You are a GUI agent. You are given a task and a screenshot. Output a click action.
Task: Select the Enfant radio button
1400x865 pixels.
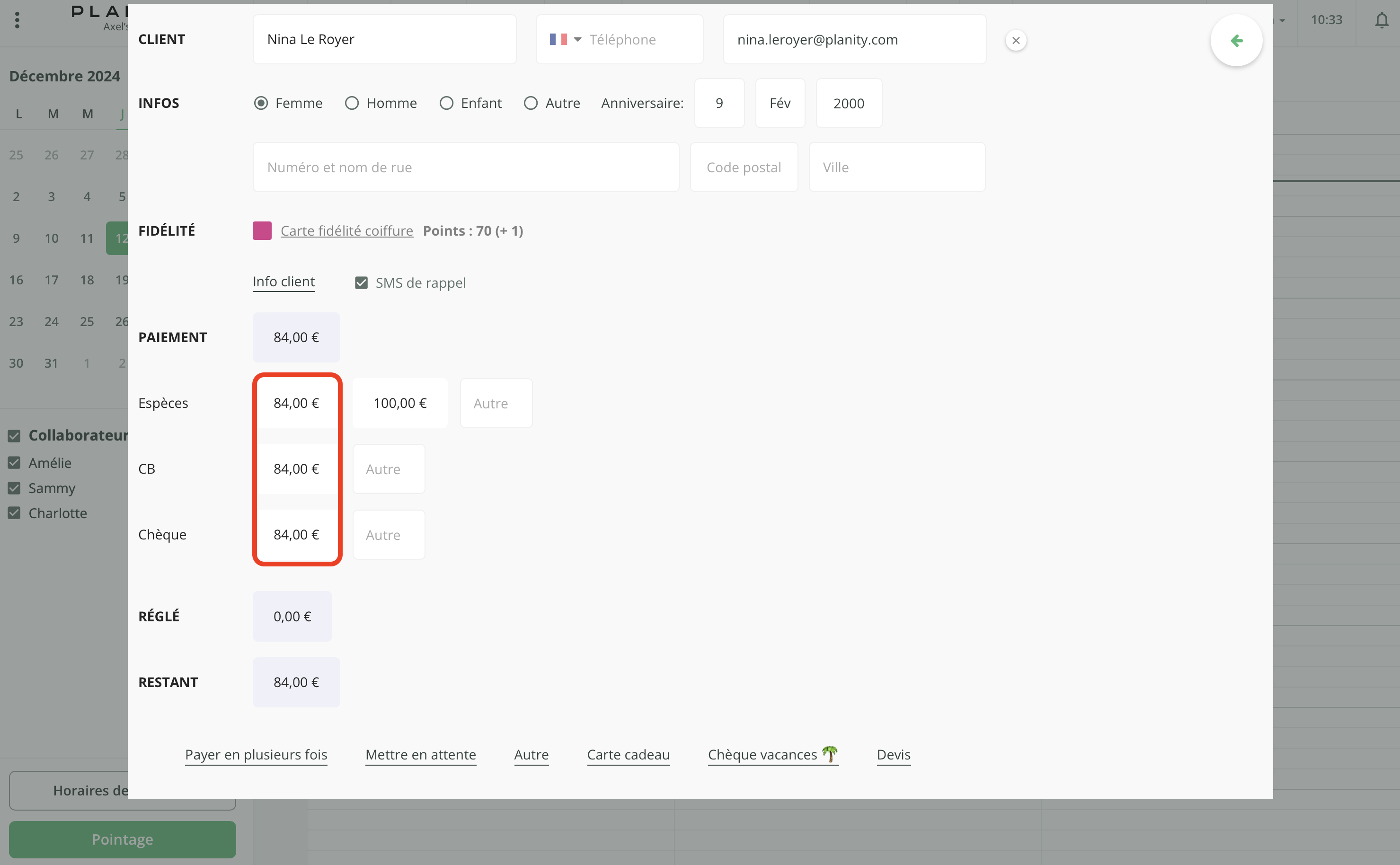446,103
